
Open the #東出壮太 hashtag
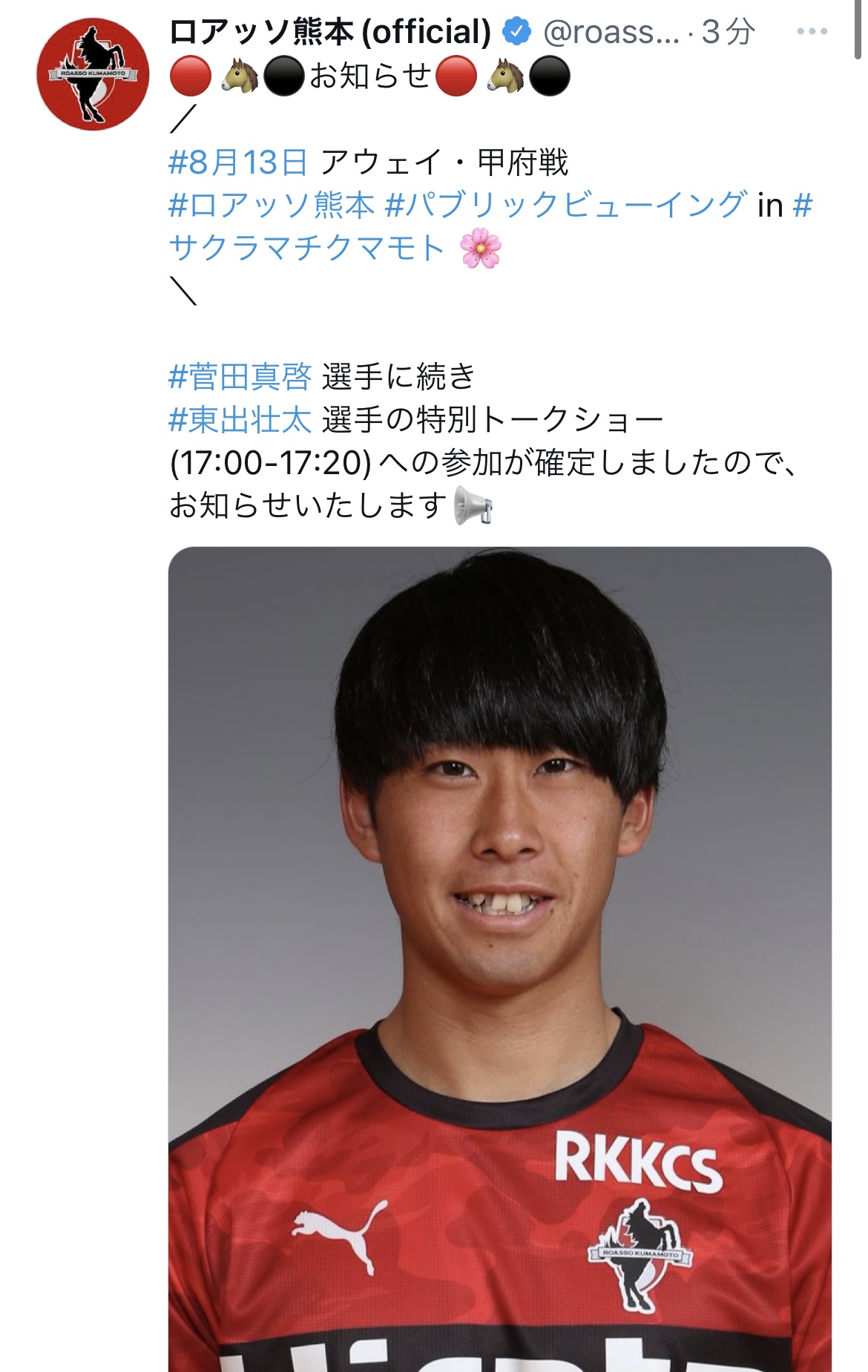pos(240,420)
